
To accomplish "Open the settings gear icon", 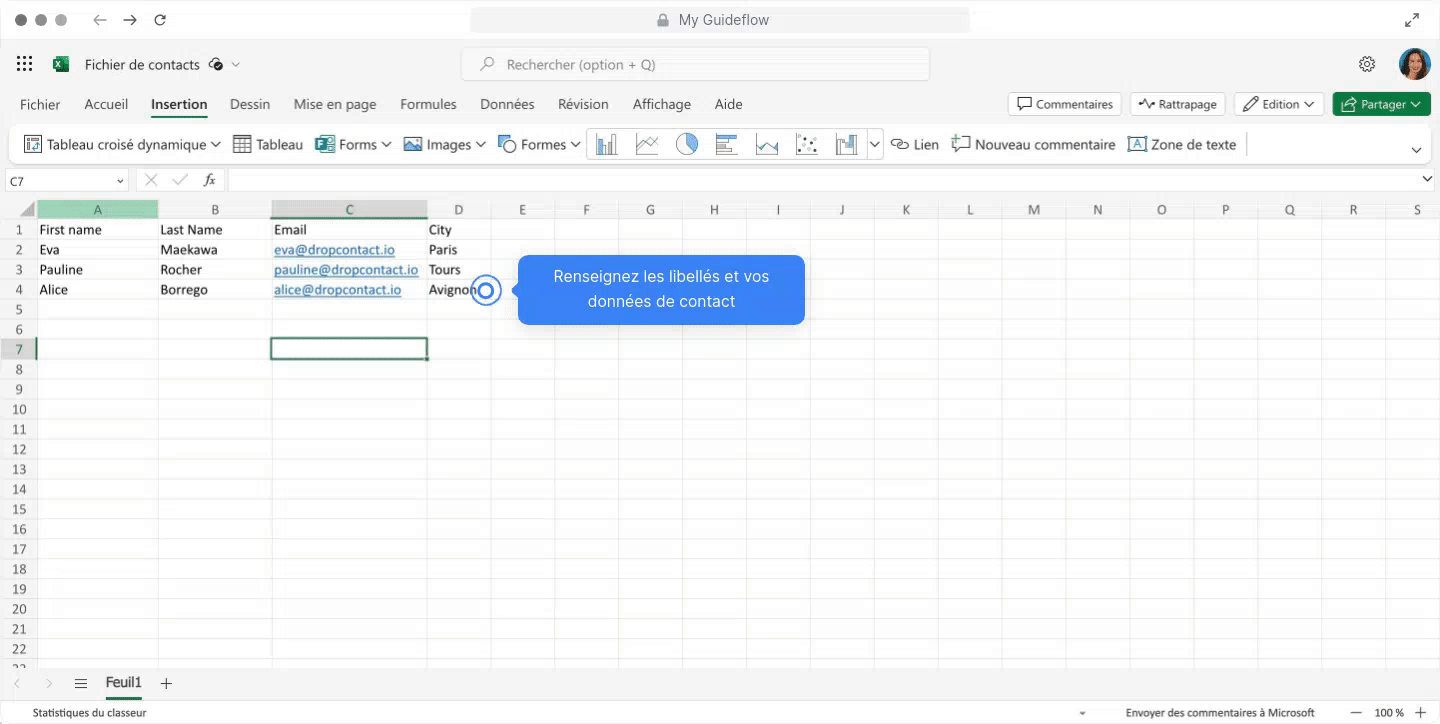I will 1367,64.
